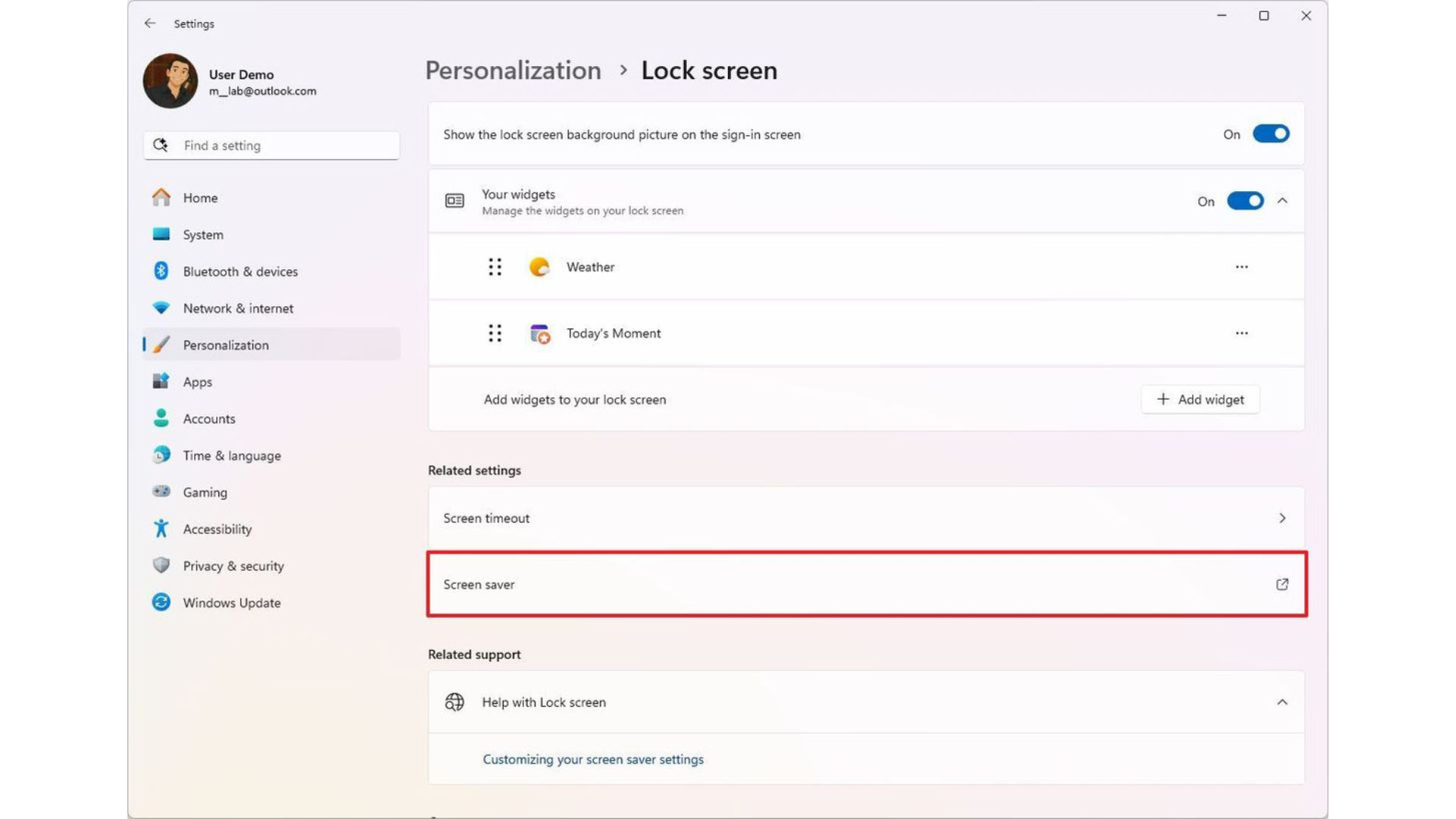Select the Bluetooth & devices icon

tap(161, 271)
